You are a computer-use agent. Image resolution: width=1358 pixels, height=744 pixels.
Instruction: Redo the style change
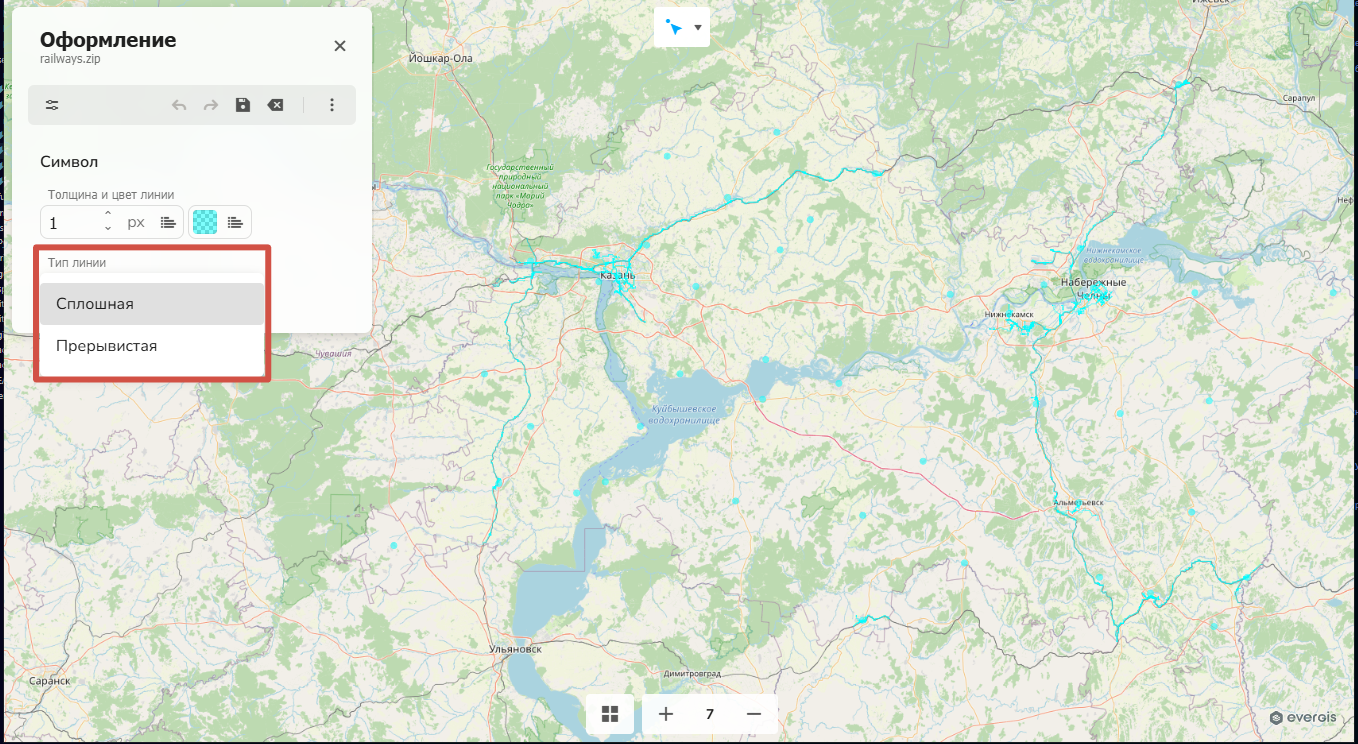pyautogui.click(x=211, y=105)
